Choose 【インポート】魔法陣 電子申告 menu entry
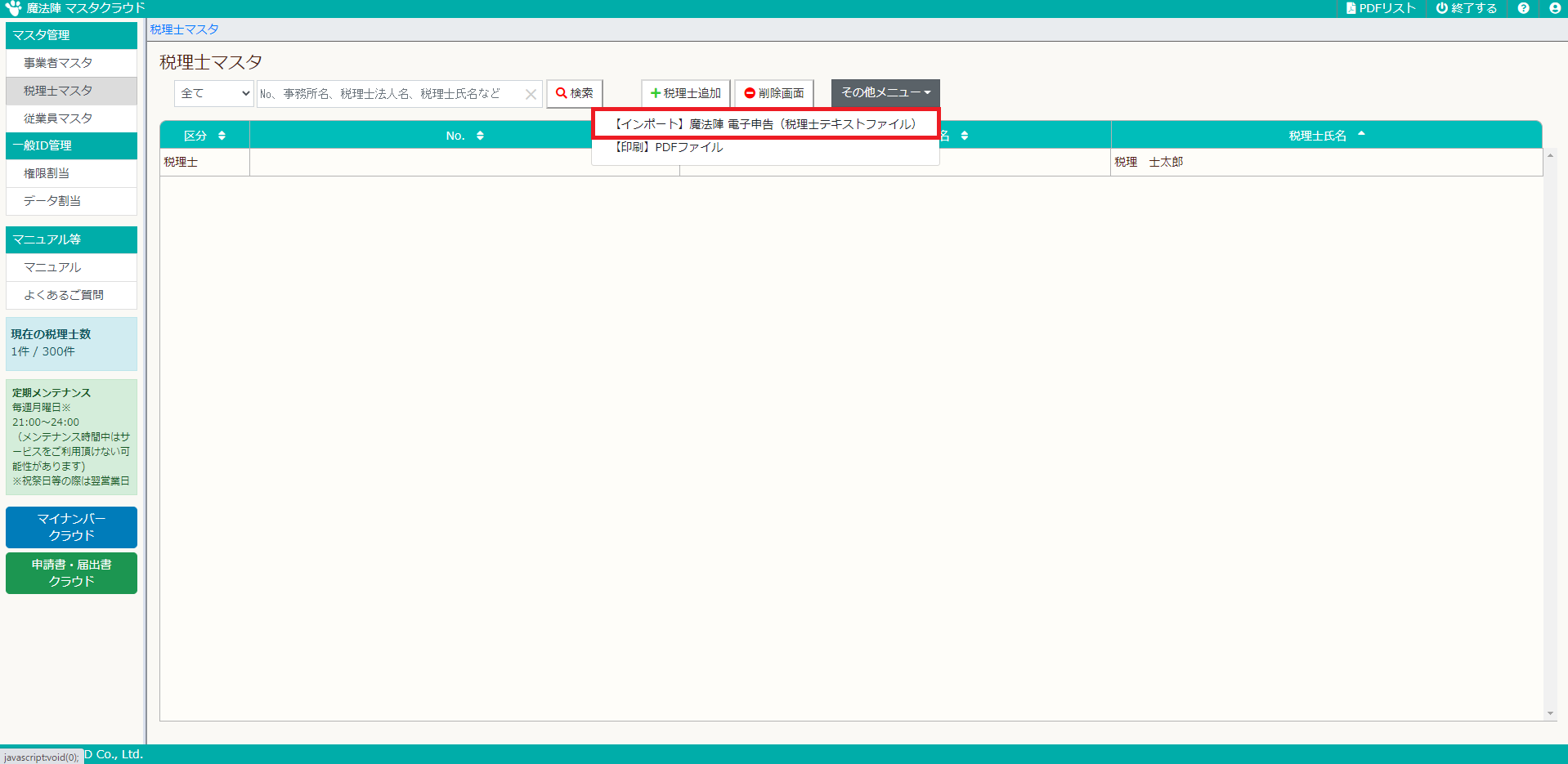1568x764 pixels. (x=765, y=124)
